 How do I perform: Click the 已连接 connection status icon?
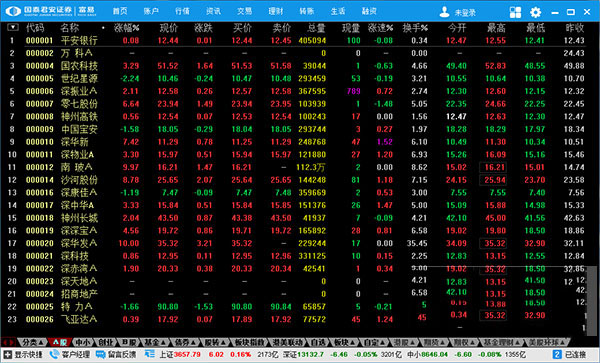coord(557,354)
